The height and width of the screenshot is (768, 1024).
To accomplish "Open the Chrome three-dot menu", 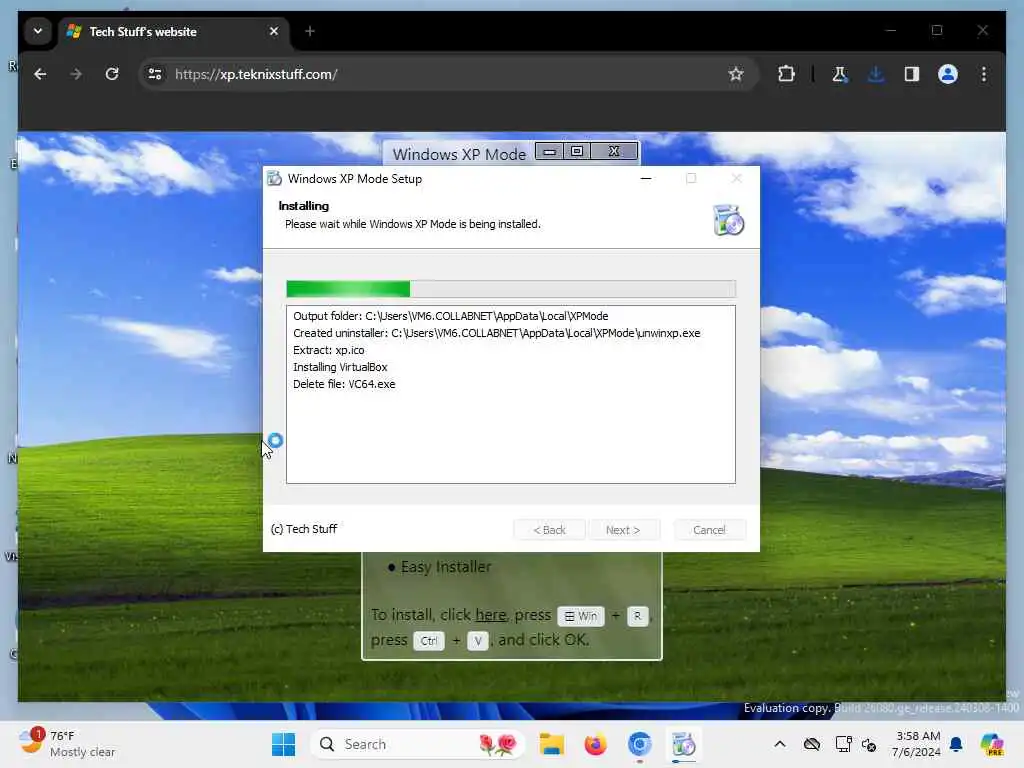I will pyautogui.click(x=984, y=74).
